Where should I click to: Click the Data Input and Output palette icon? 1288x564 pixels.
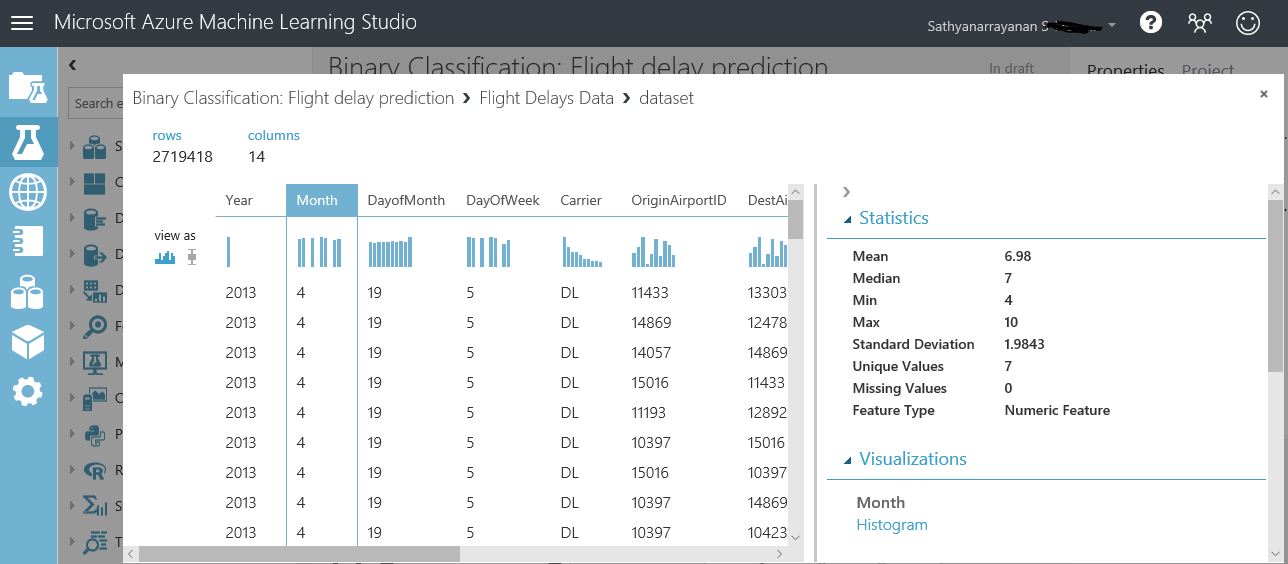pyautogui.click(x=95, y=255)
